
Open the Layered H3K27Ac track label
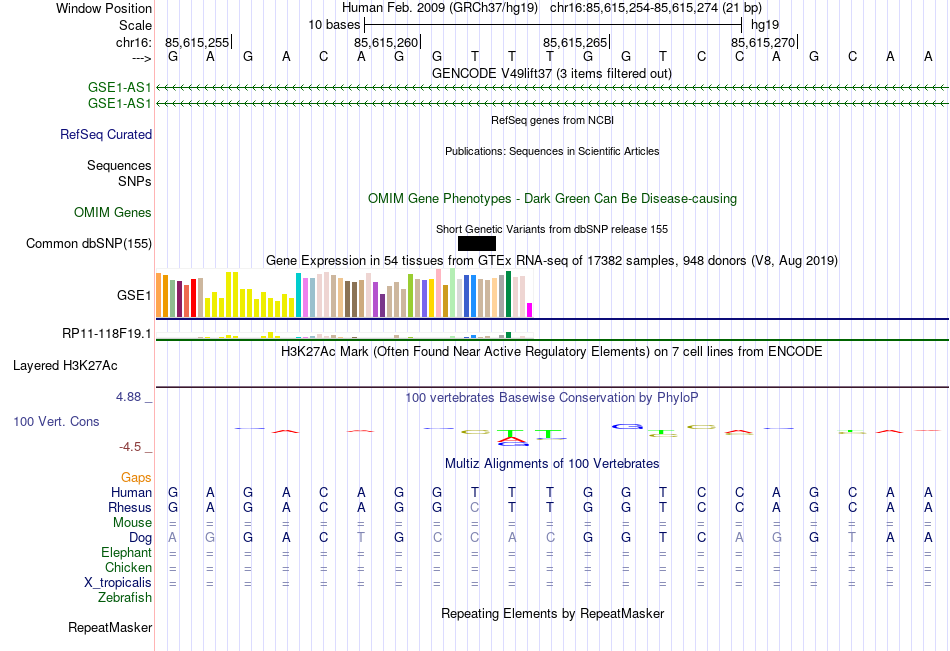click(x=65, y=366)
